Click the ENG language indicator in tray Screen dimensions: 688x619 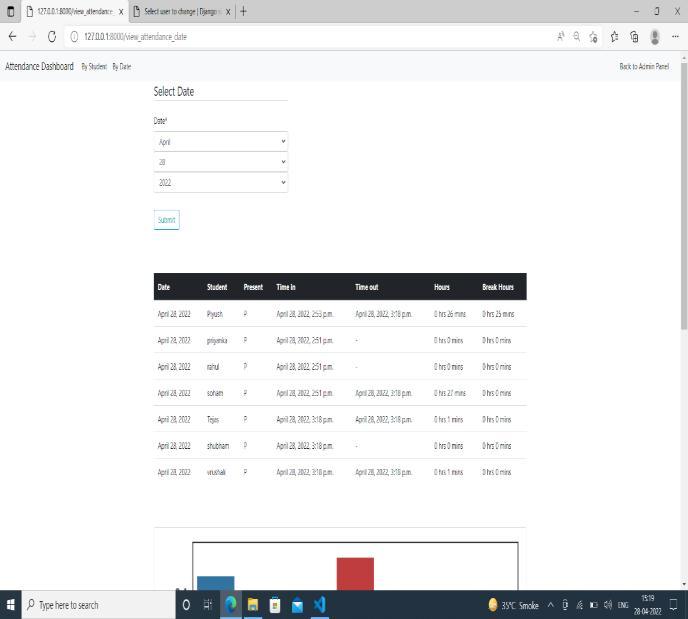623,605
